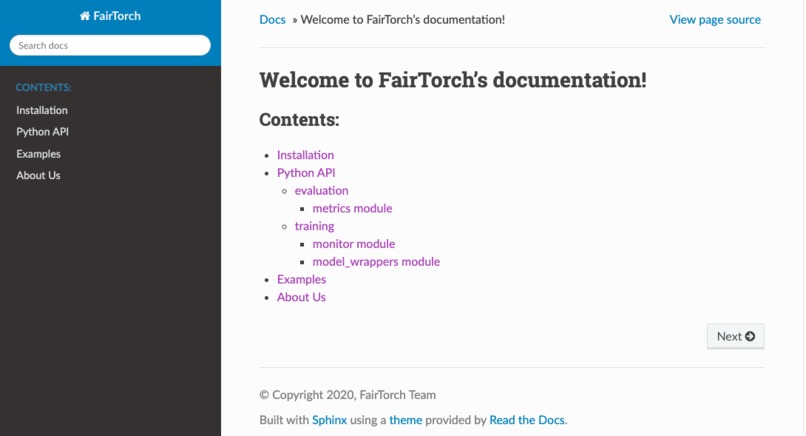806x436 pixels.
Task: Open Examples in the sidebar
Action: click(x=38, y=154)
